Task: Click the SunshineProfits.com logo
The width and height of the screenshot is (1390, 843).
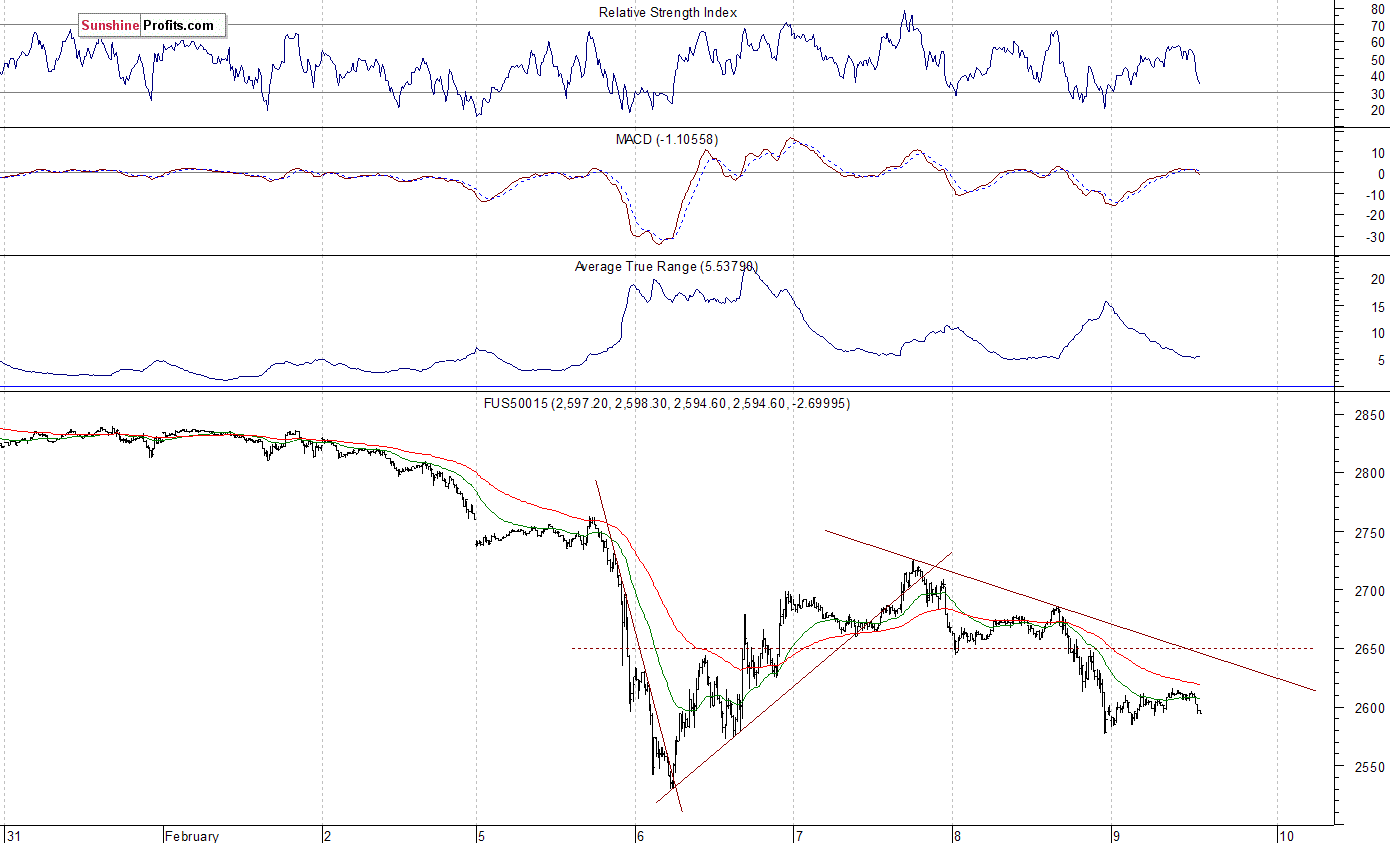Action: point(152,25)
